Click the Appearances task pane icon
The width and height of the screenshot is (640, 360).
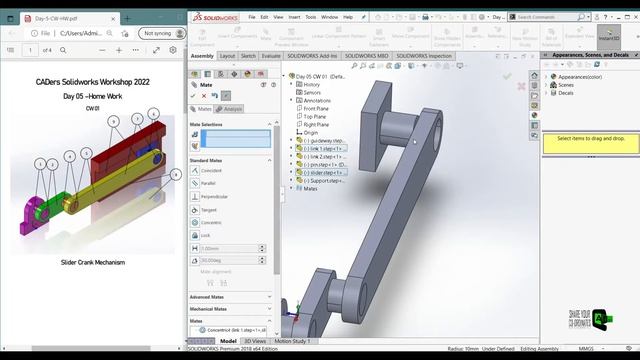(x=534, y=115)
